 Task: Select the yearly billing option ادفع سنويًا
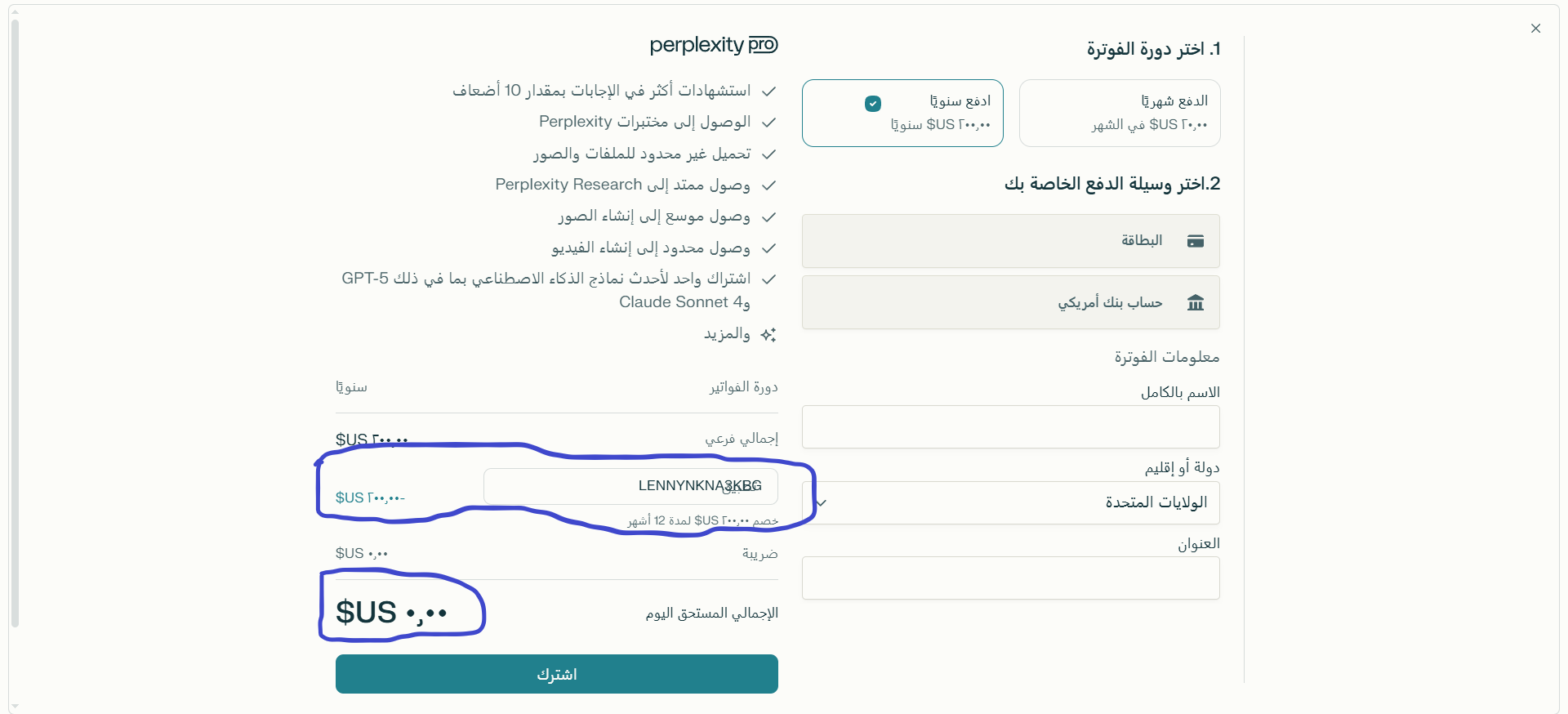coord(902,113)
